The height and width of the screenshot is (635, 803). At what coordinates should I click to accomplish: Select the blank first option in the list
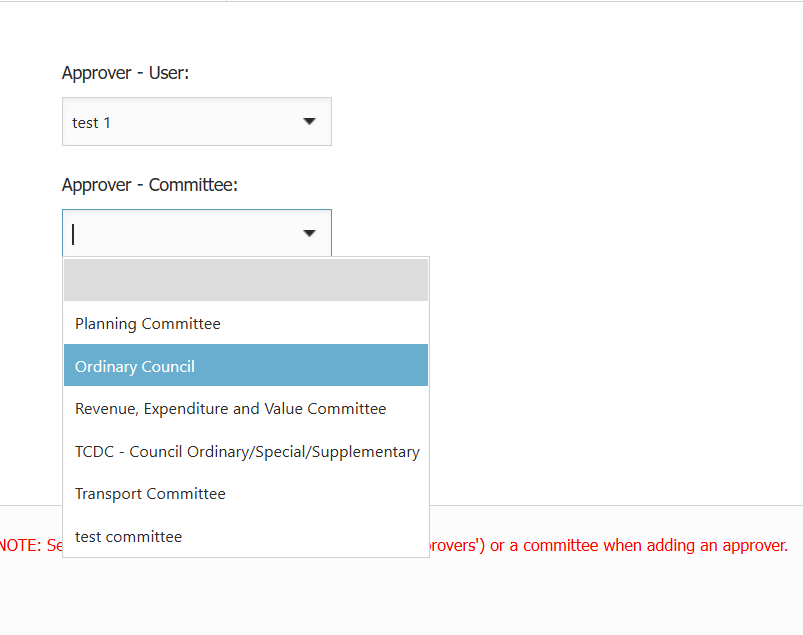click(246, 281)
